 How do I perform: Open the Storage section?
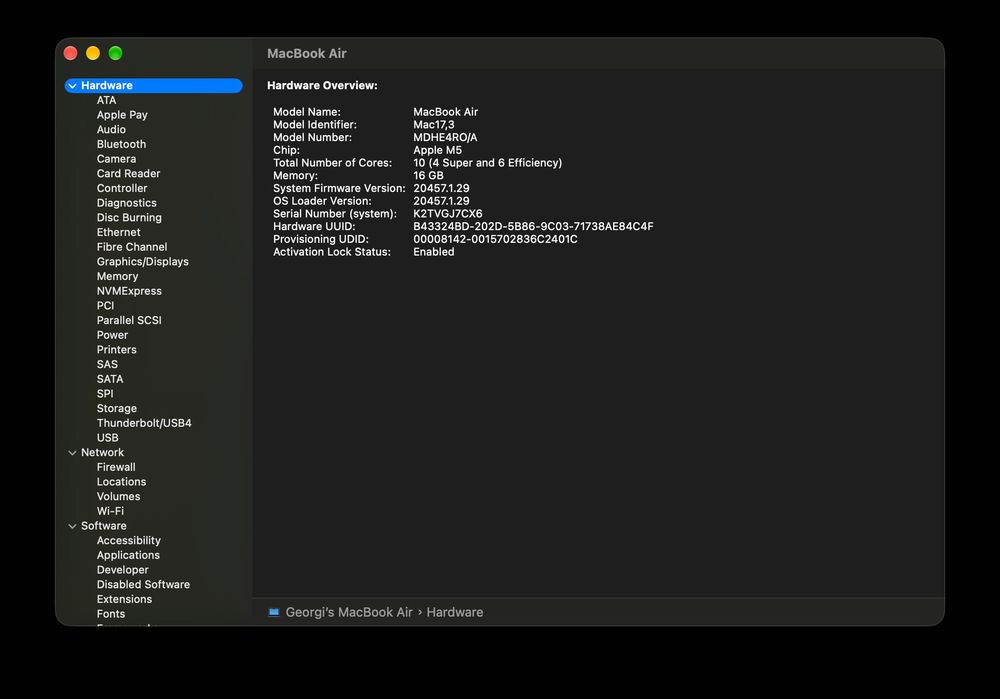tap(117, 408)
